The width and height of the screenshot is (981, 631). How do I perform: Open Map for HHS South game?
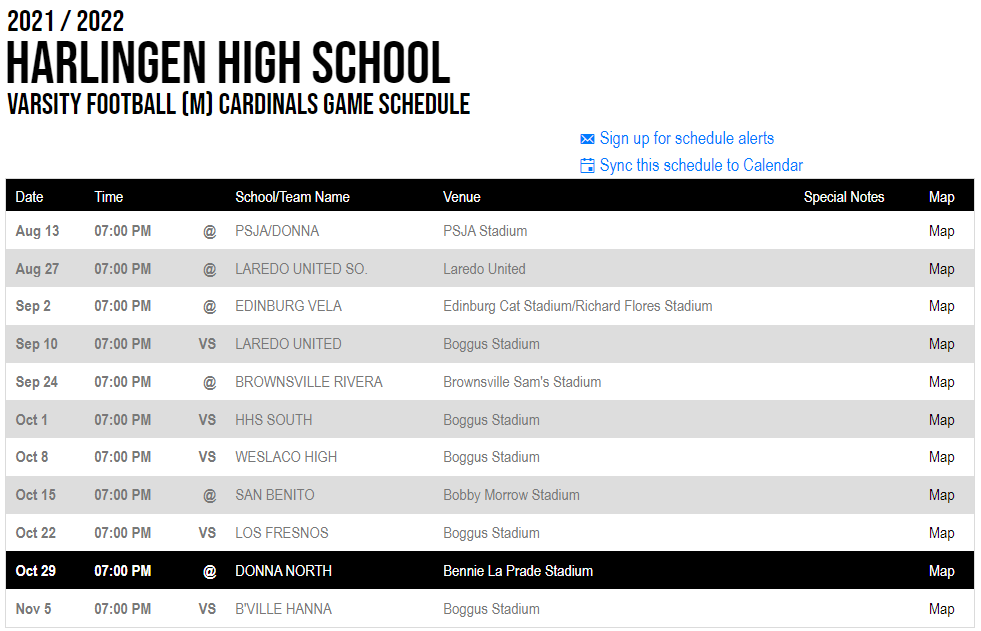pyautogui.click(x=941, y=420)
